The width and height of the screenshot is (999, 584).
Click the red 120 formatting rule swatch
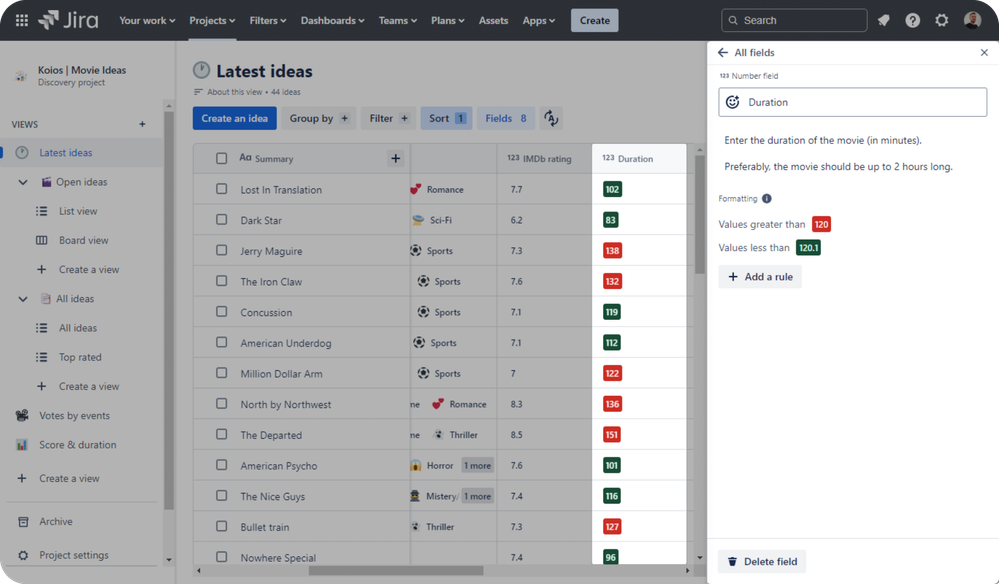821,224
